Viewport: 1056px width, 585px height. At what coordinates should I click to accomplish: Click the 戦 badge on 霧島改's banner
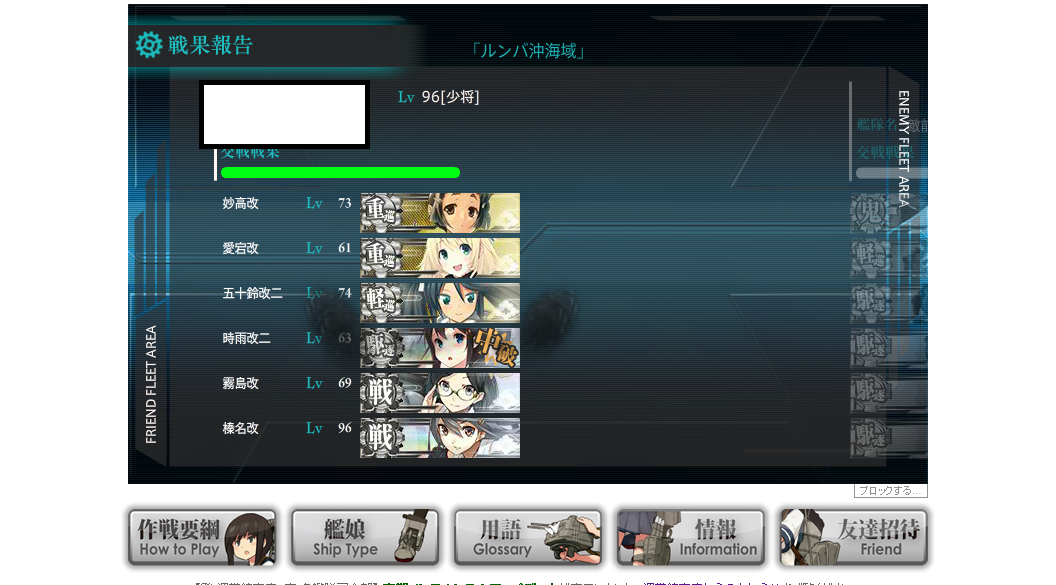click(381, 392)
